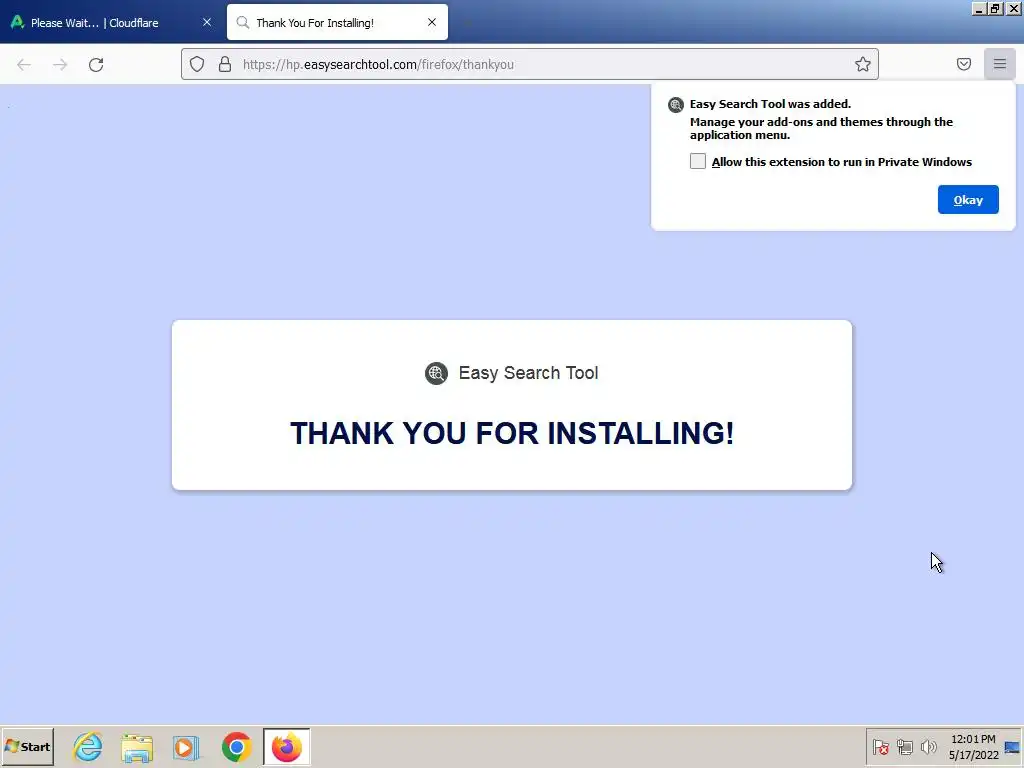The width and height of the screenshot is (1024, 768).
Task: Click the THANK YOU FOR INSTALLING heading
Action: [512, 434]
